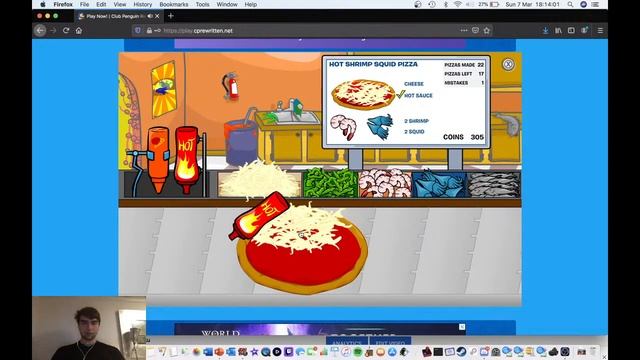Click the 'COINS 305' total
This screenshot has width=640, height=360.
coord(463,137)
